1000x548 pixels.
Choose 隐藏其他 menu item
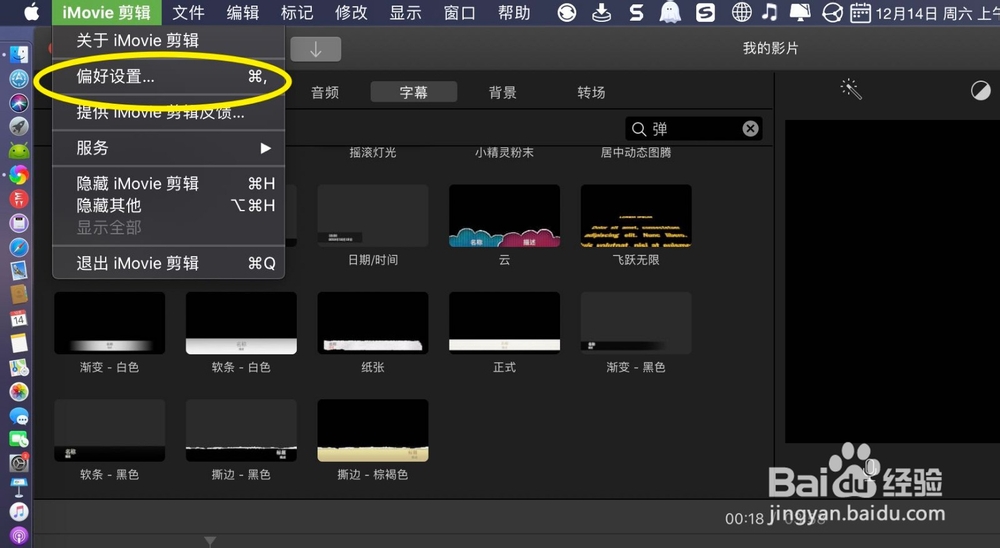coord(168,205)
